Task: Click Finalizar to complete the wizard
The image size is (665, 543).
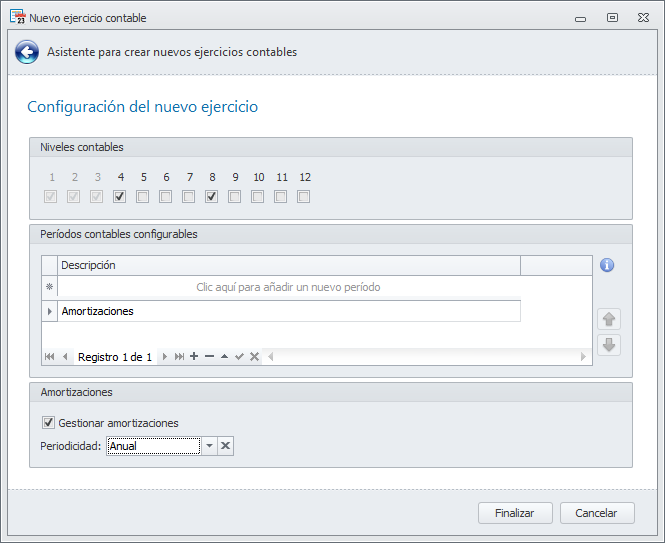Action: [515, 513]
